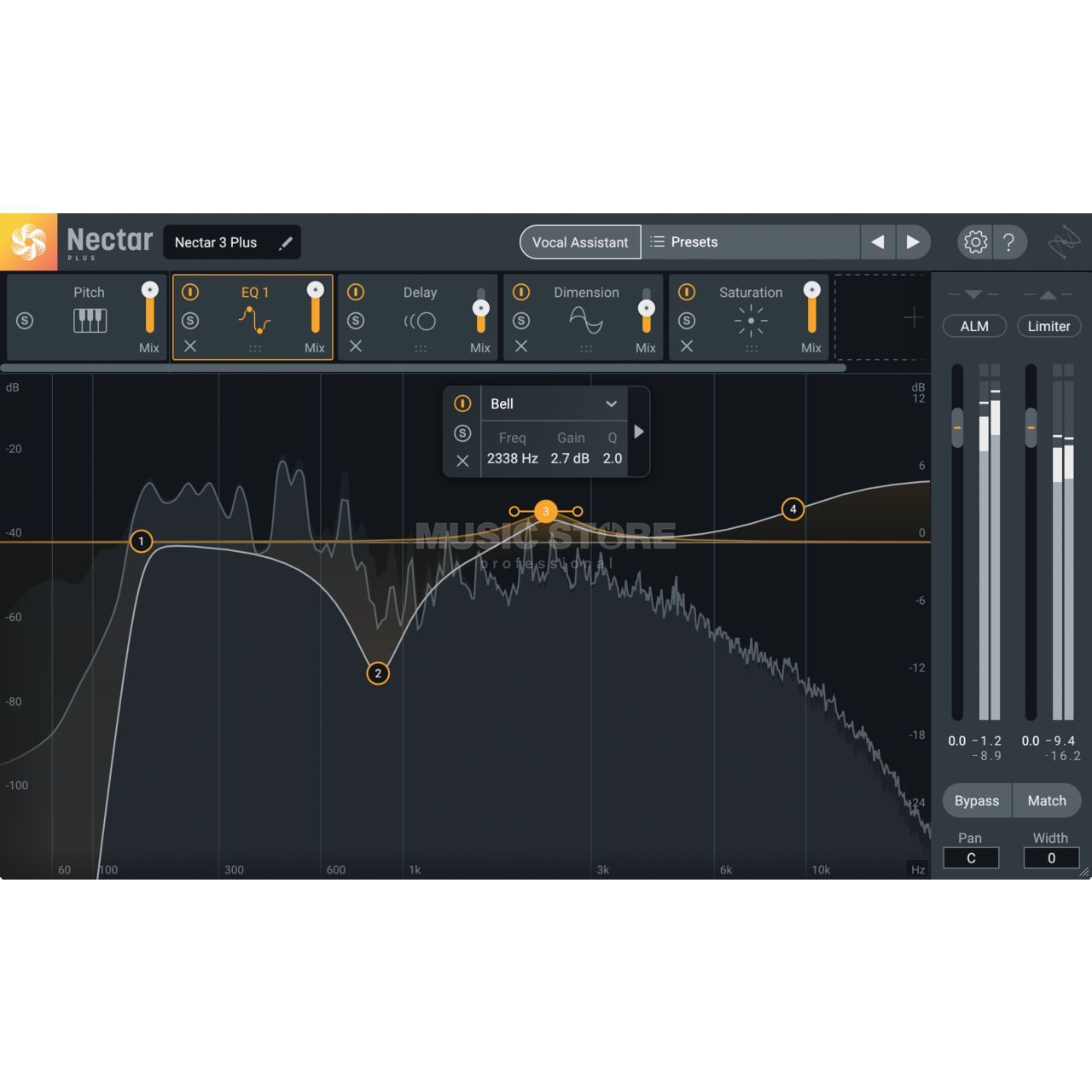The height and width of the screenshot is (1092, 1092).
Task: Click the help question mark icon
Action: pyautogui.click(x=1009, y=242)
